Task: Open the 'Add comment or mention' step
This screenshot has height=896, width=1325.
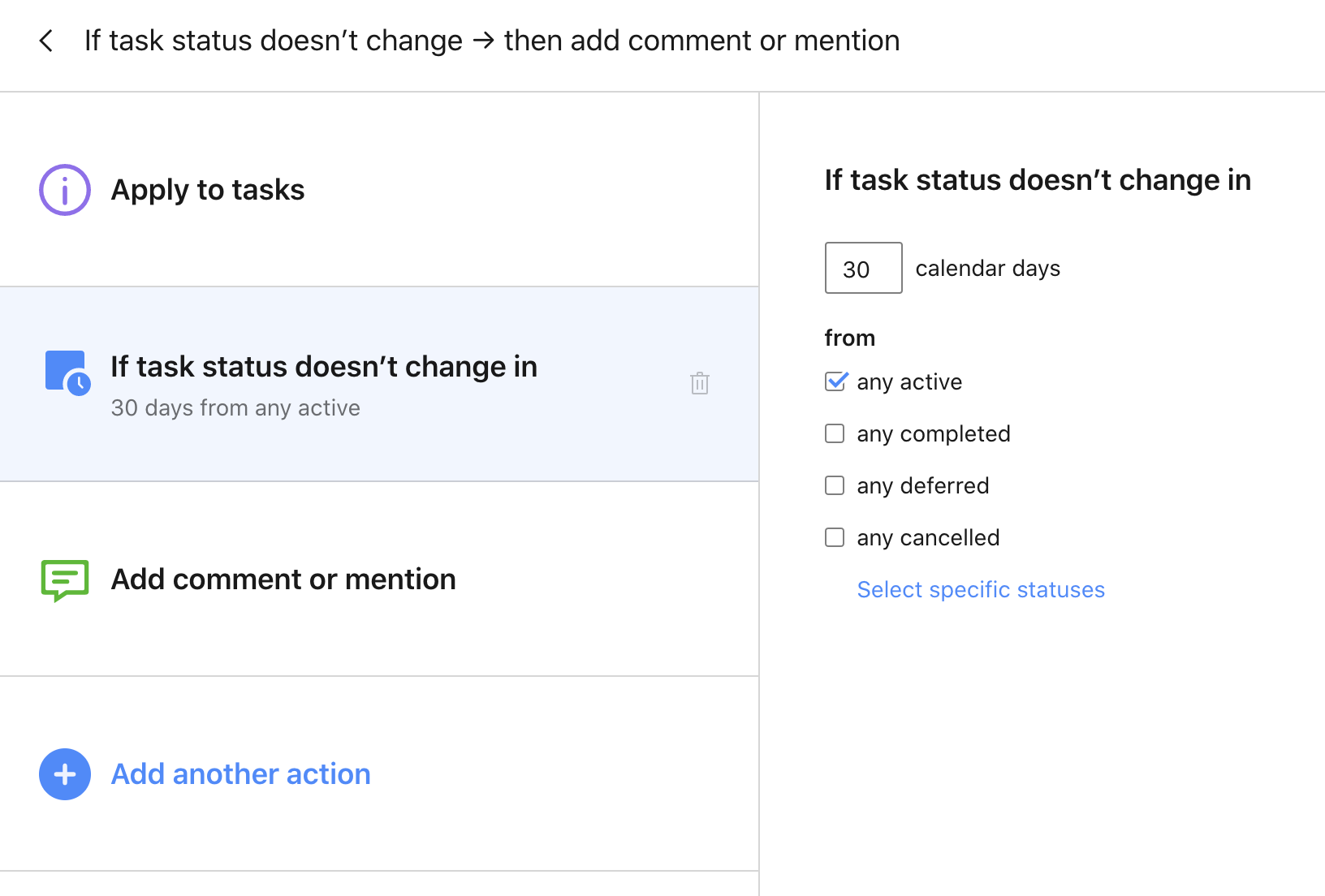Action: tap(283, 579)
